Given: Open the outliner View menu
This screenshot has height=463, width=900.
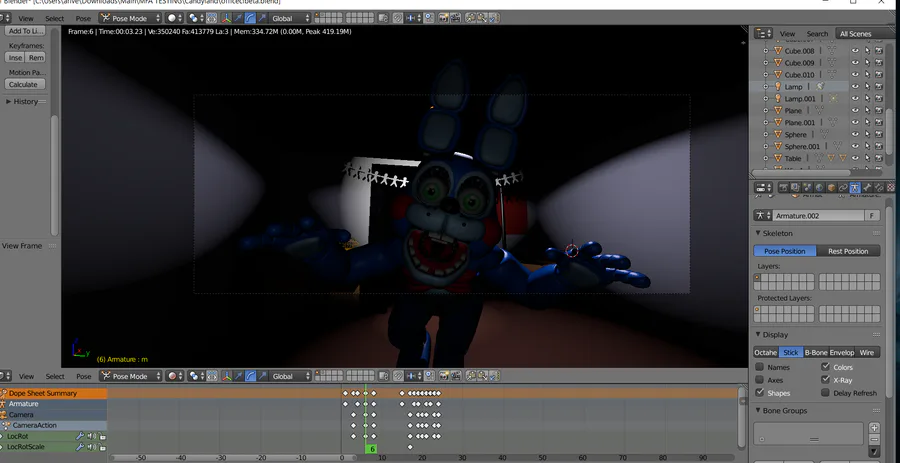Looking at the screenshot, I should pyautogui.click(x=788, y=34).
